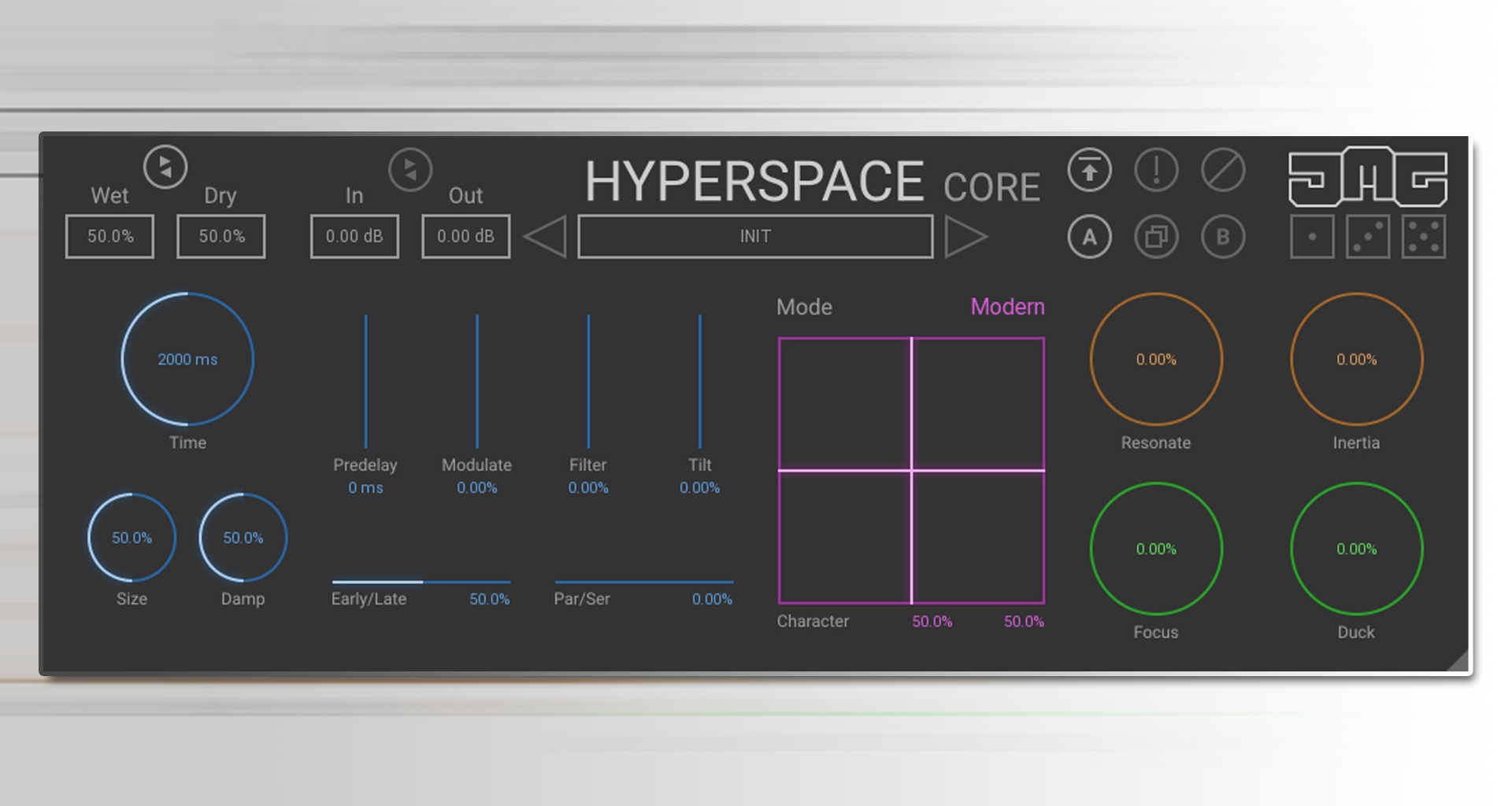Click the Mode label
The image size is (1512, 806).
coord(804,307)
